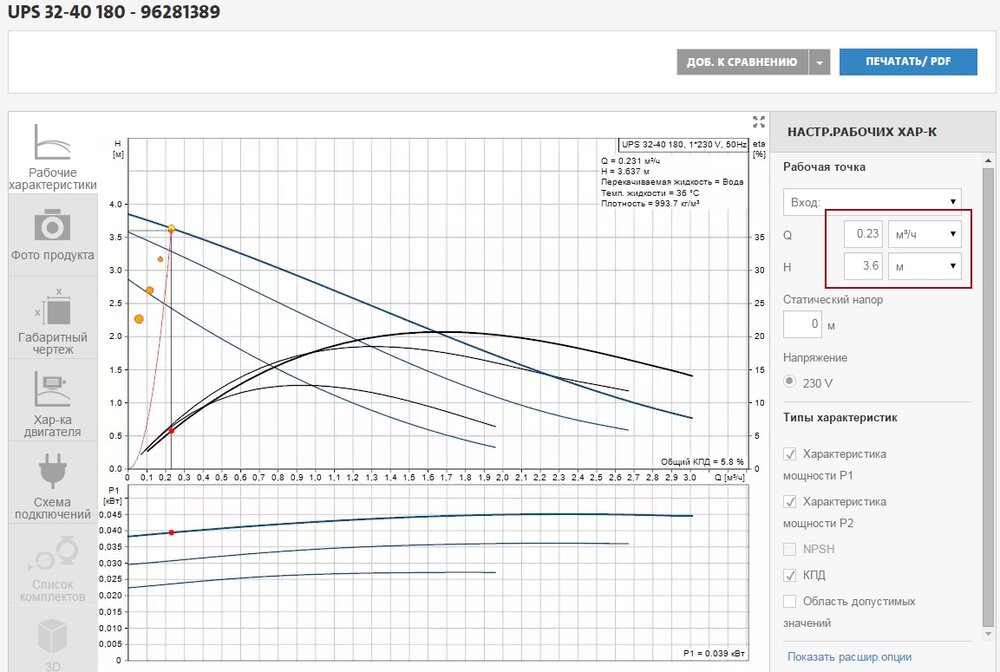Open the Рабочие характеристики curve icon

(x=52, y=143)
